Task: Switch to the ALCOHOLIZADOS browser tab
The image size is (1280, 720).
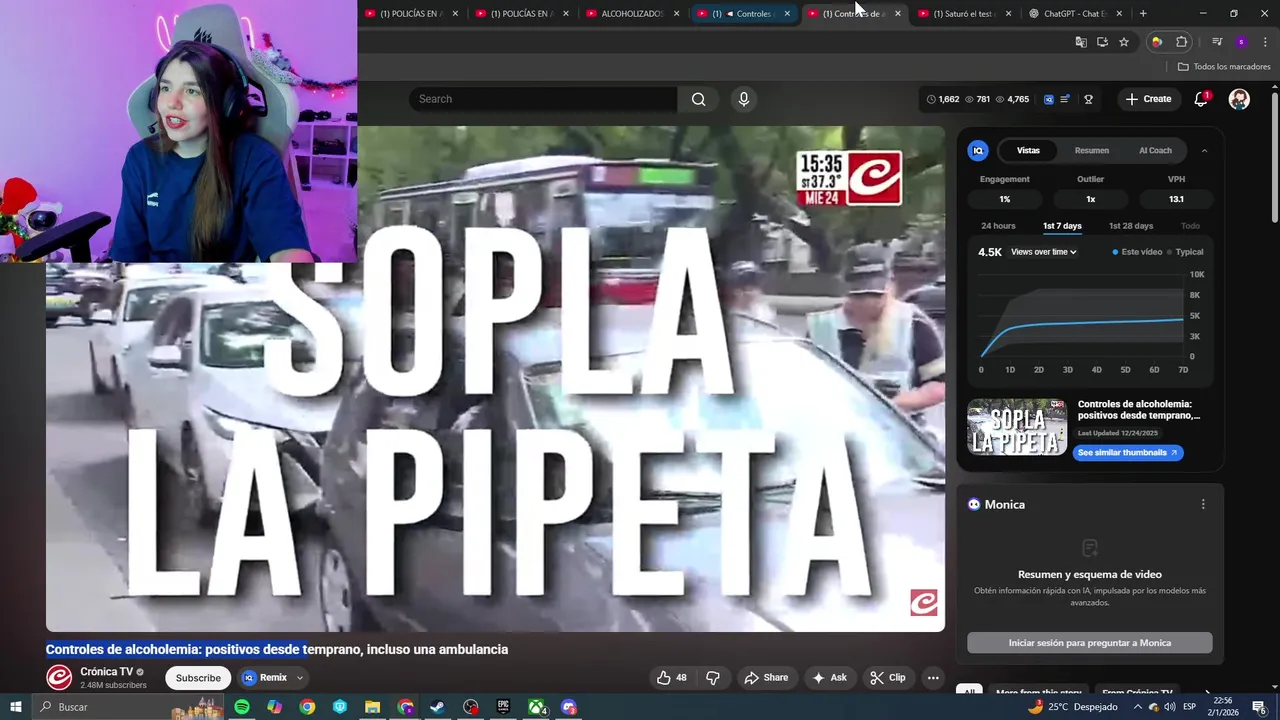Action: 633,14
